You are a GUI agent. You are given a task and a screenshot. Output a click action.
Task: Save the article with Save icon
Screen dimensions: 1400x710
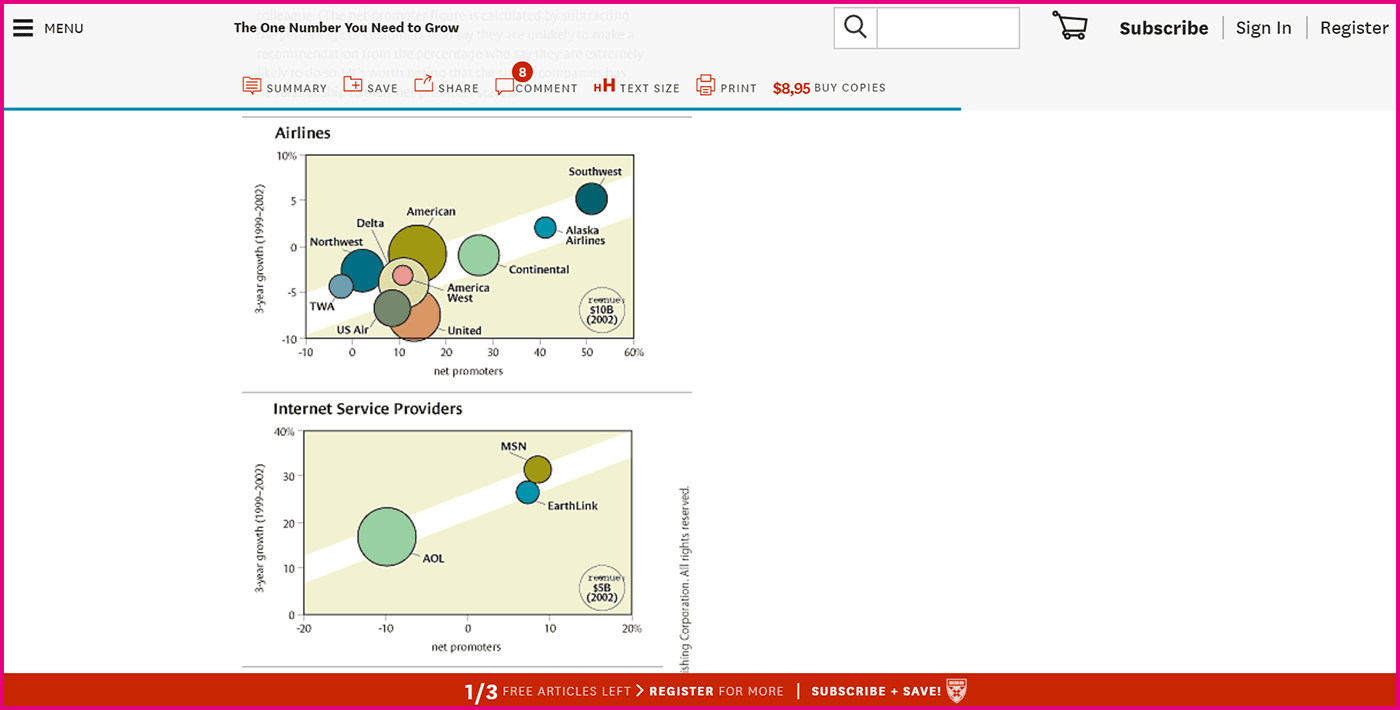(x=353, y=86)
